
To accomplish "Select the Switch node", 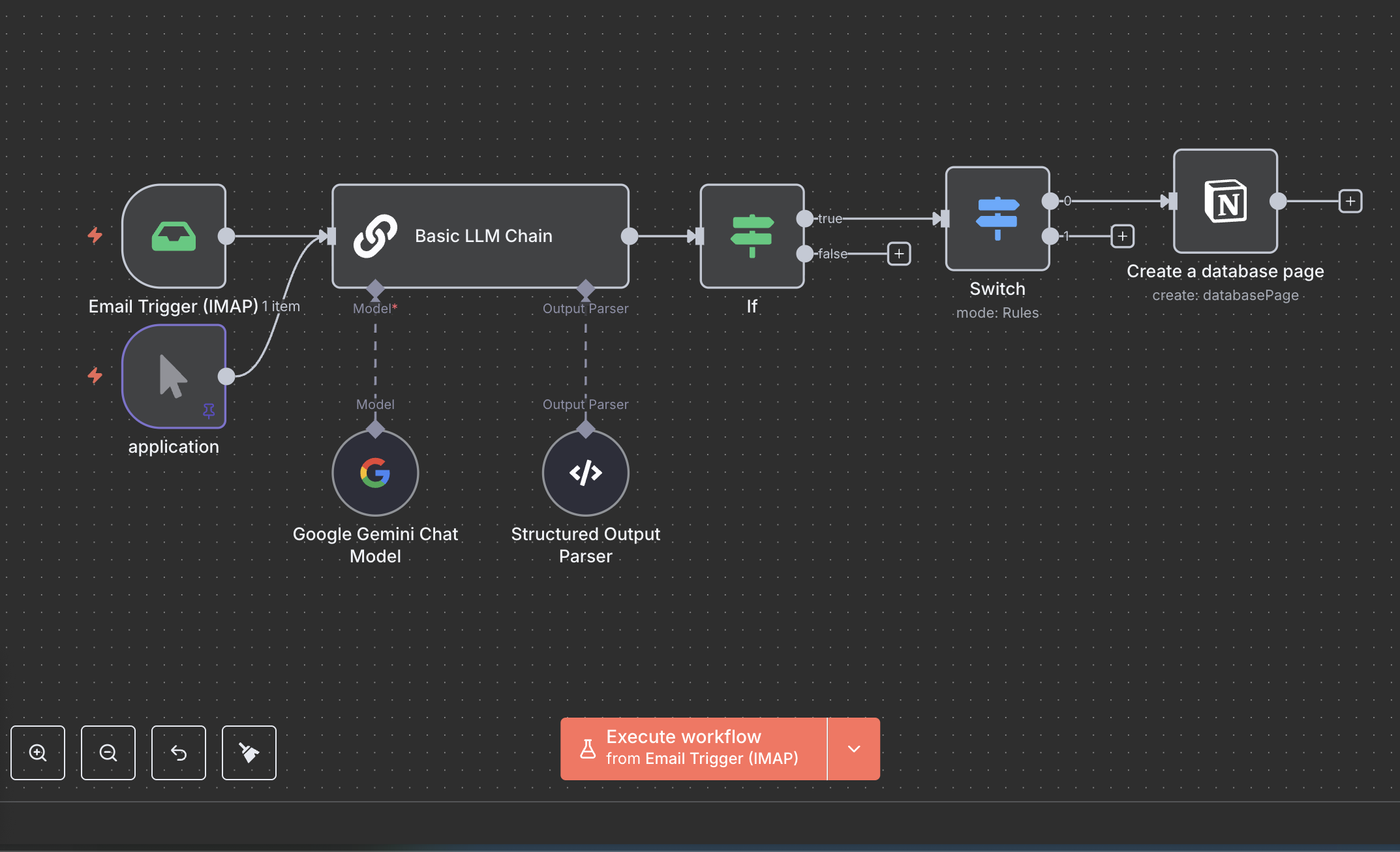I will click(x=997, y=219).
